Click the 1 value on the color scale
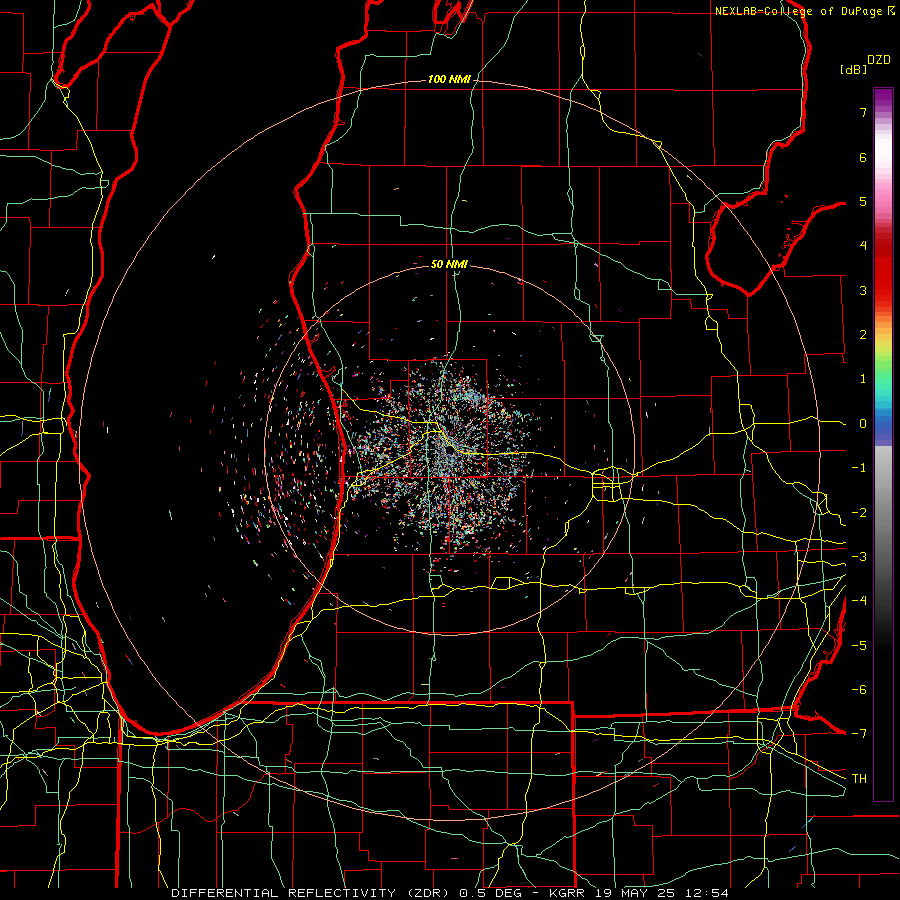The width and height of the screenshot is (900, 900). [863, 379]
